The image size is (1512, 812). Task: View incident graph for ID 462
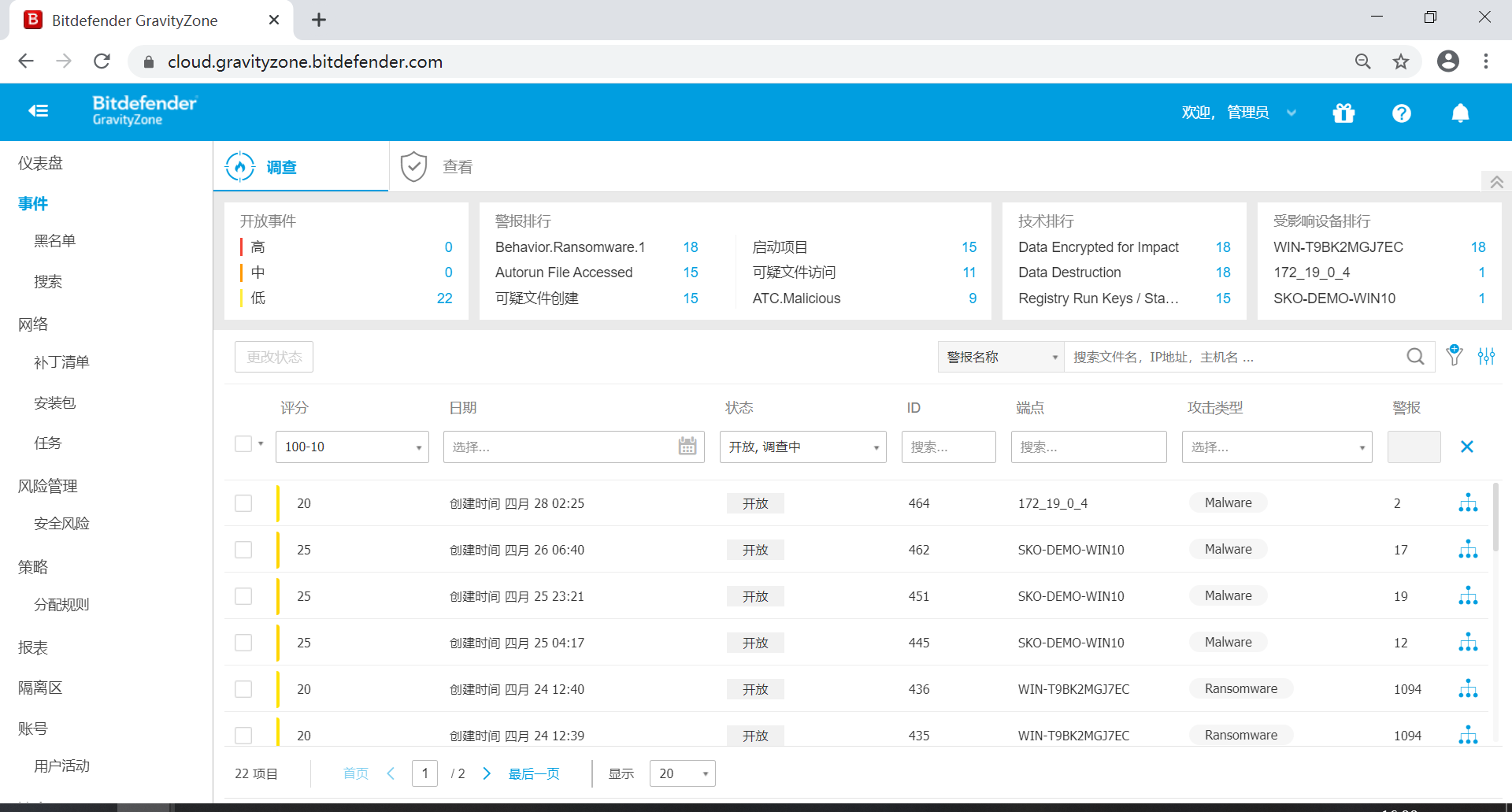point(1468,549)
